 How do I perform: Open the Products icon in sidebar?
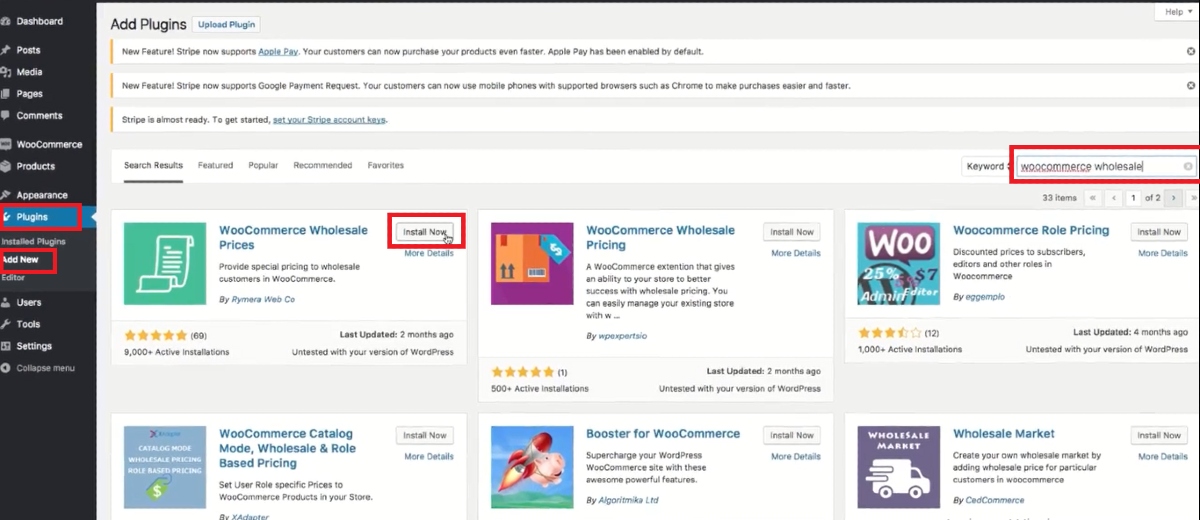(x=5, y=166)
